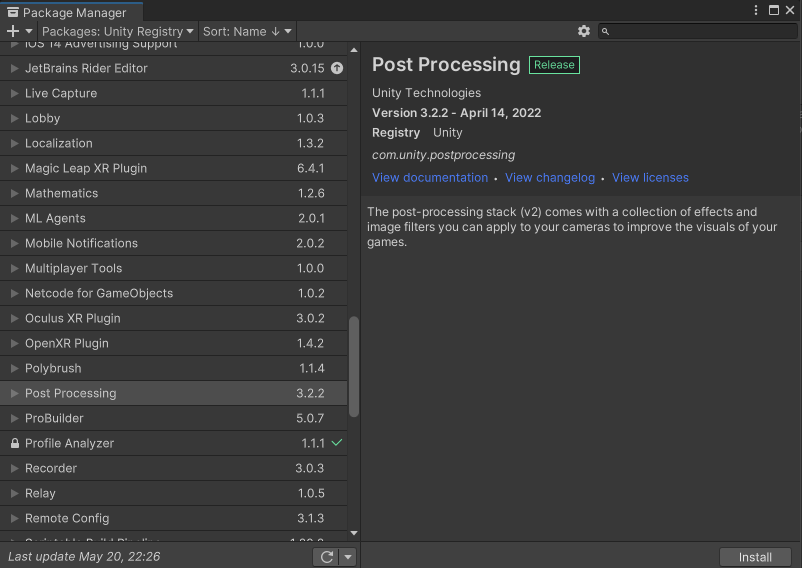Expand the Live Capture package arrow

[14, 93]
